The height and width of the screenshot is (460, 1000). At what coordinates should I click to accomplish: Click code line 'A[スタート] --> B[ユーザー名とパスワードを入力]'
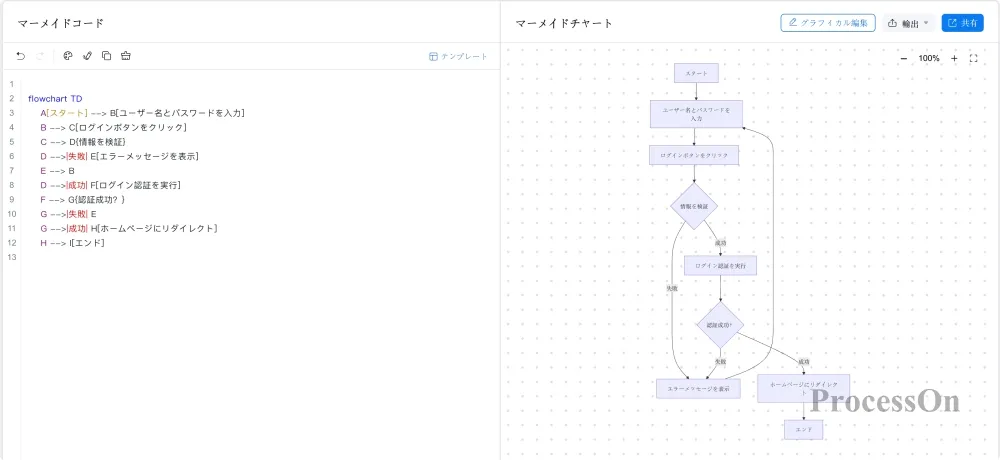[142, 113]
